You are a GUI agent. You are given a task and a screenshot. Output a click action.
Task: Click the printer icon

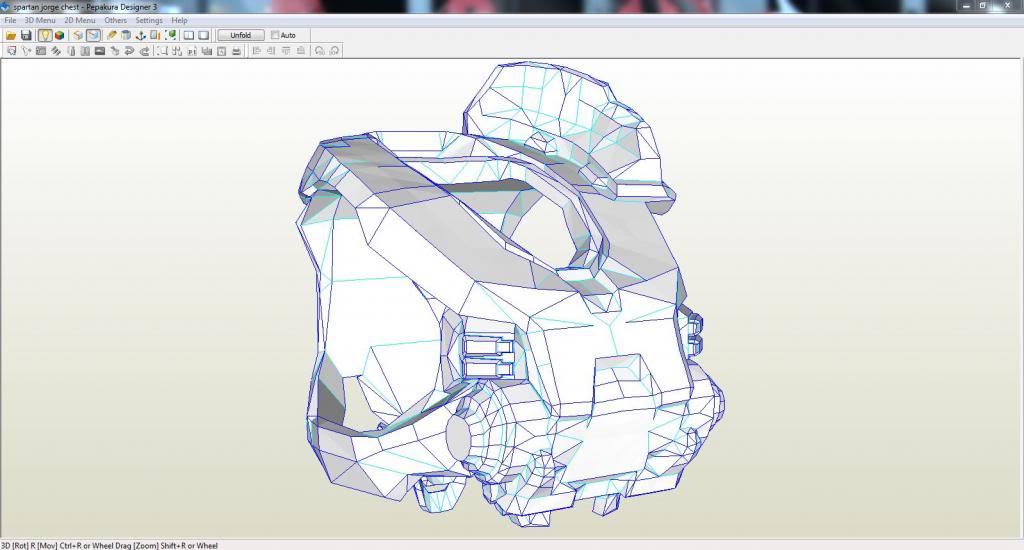pyautogui.click(x=236, y=51)
